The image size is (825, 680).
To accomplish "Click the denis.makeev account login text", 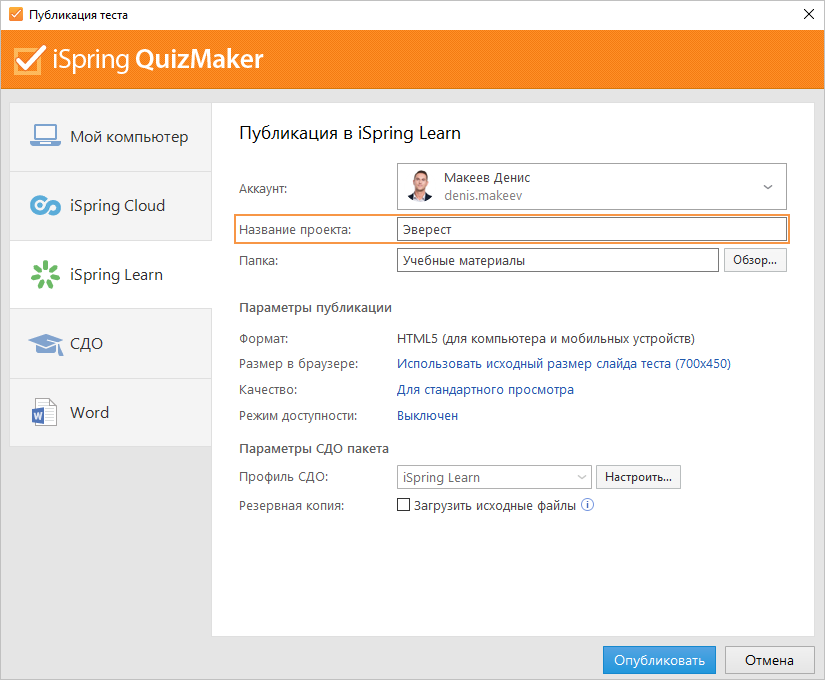I will (x=483, y=196).
